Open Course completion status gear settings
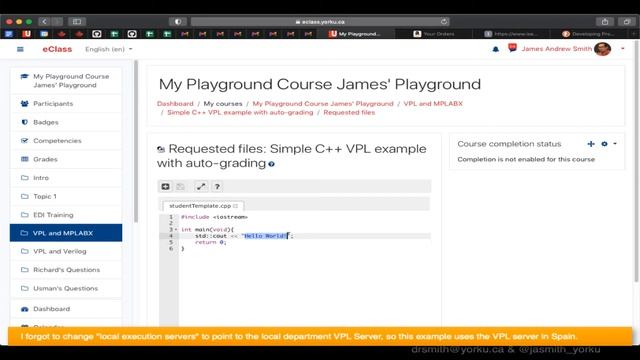 pyautogui.click(x=604, y=144)
